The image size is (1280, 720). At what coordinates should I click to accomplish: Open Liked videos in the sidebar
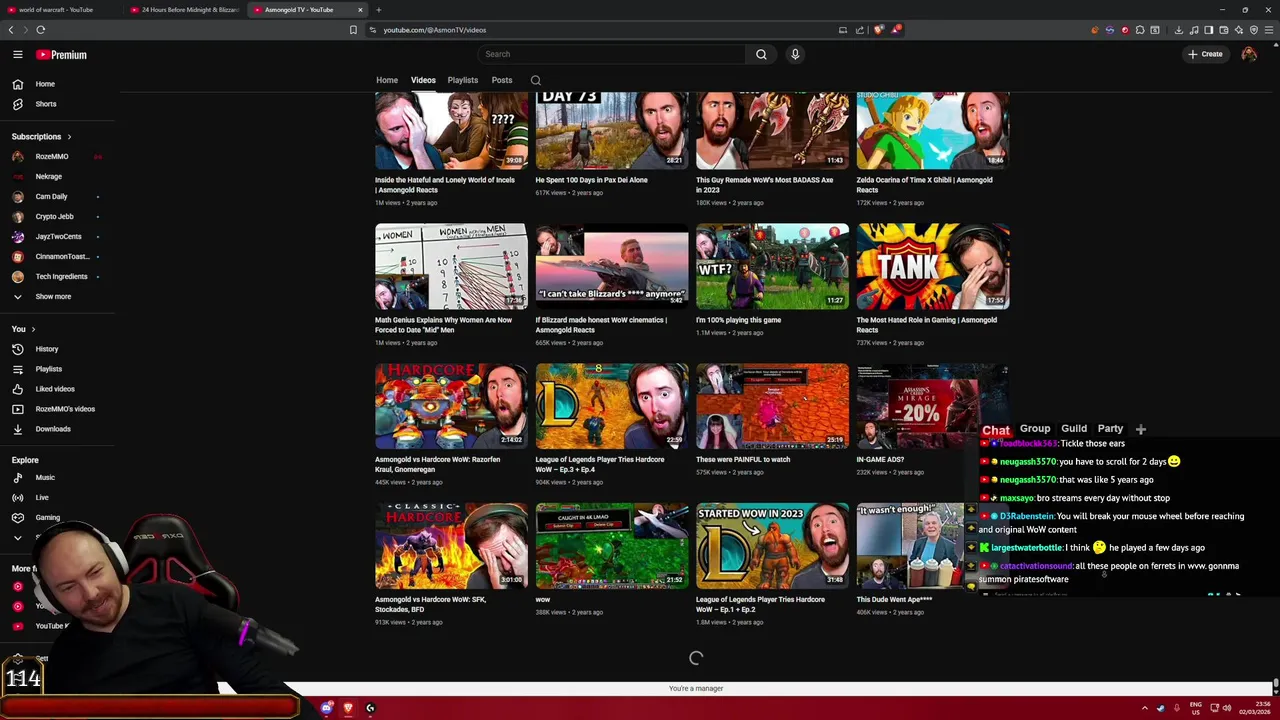click(x=57, y=389)
